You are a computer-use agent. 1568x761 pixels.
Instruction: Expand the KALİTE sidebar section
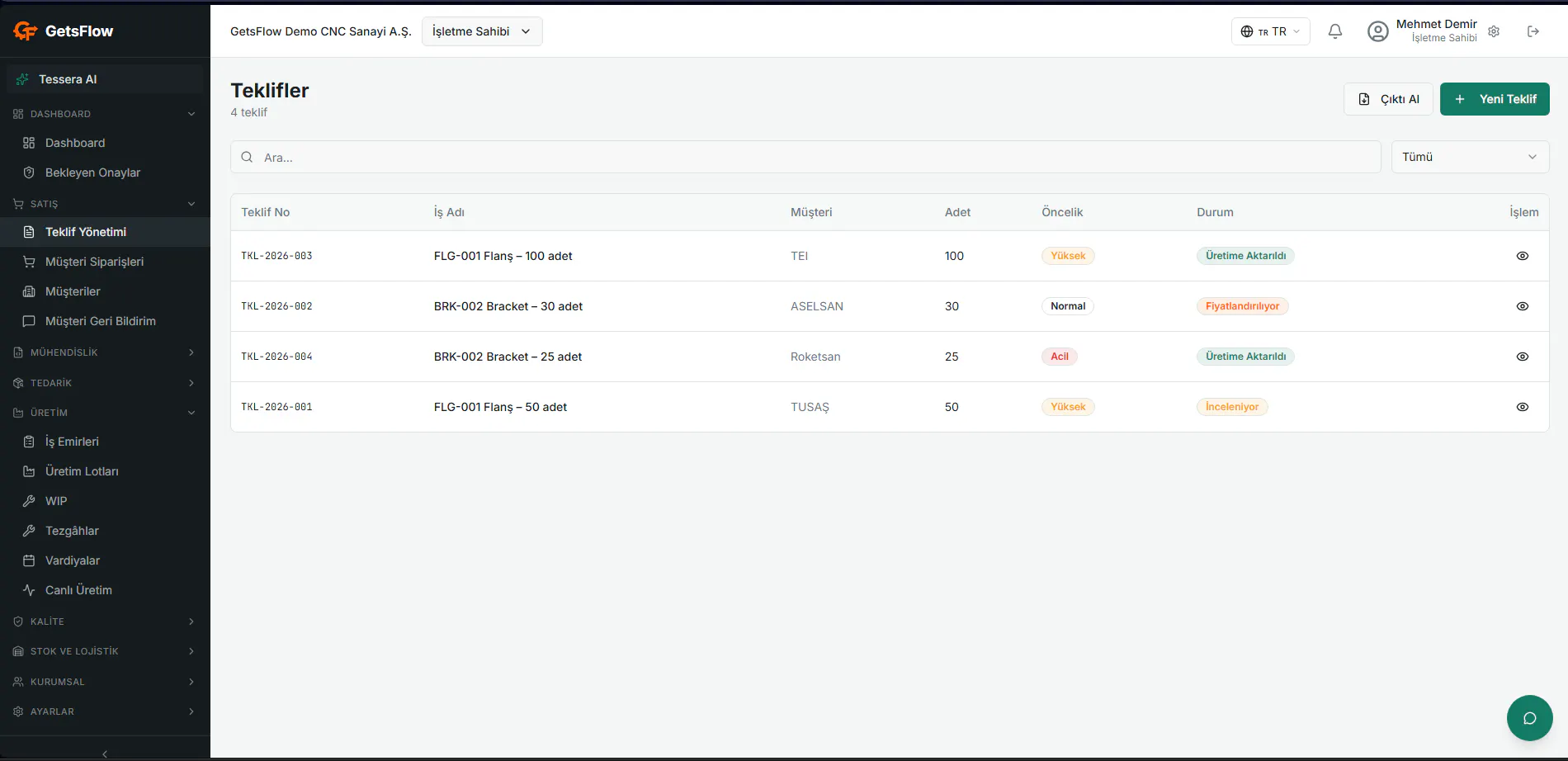point(105,622)
